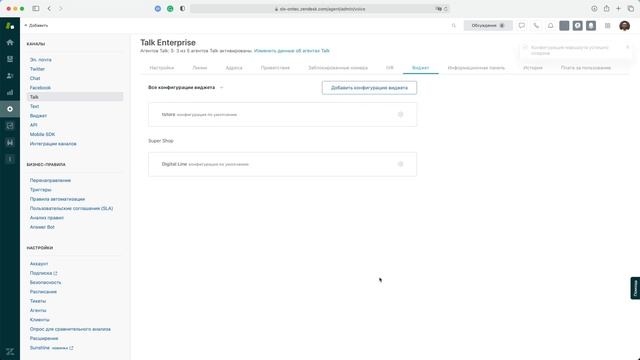640x360 pixels.
Task: Select Talk in channels list
Action: 75,97
